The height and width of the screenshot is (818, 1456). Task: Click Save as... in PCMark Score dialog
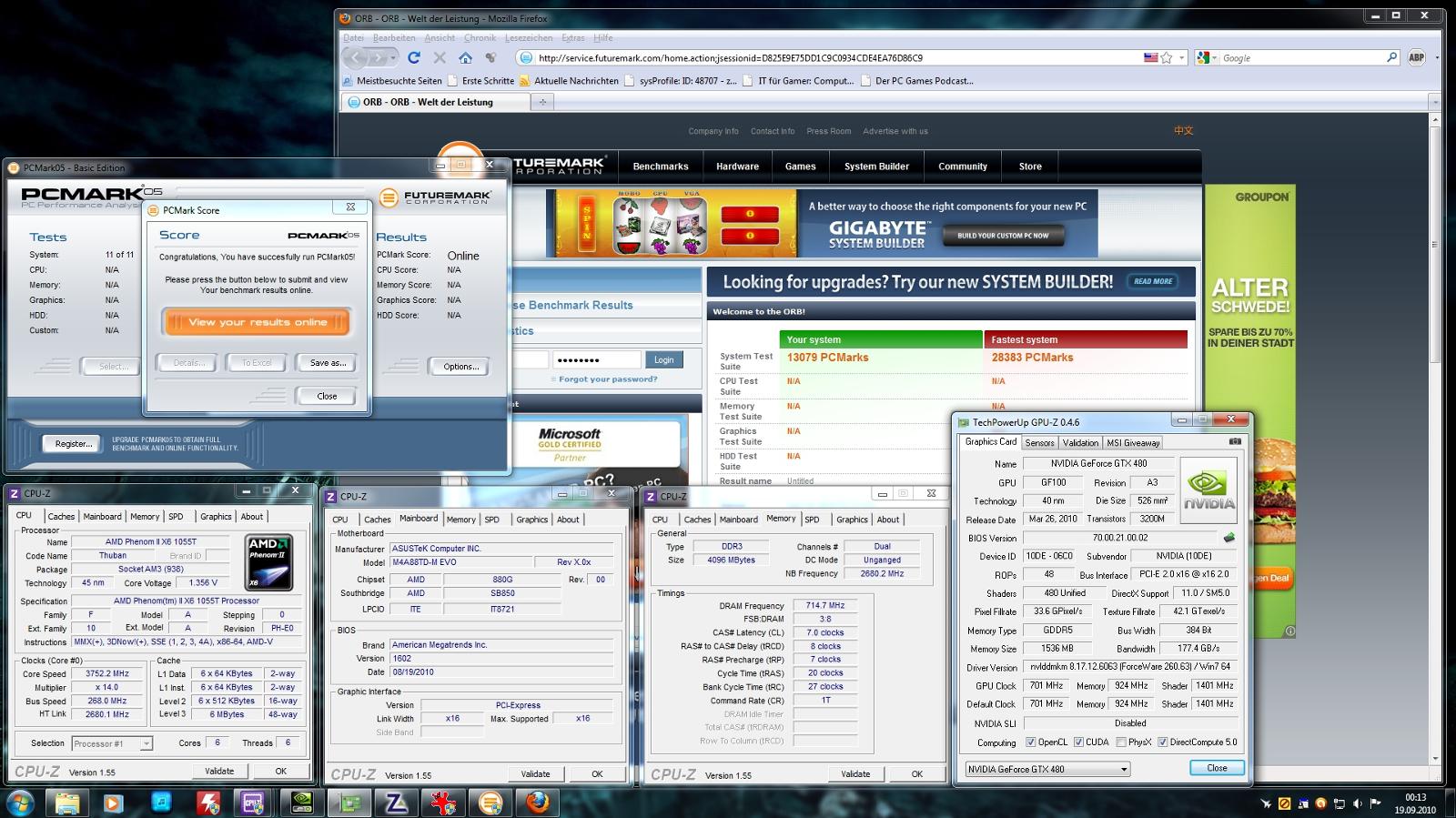tap(328, 363)
